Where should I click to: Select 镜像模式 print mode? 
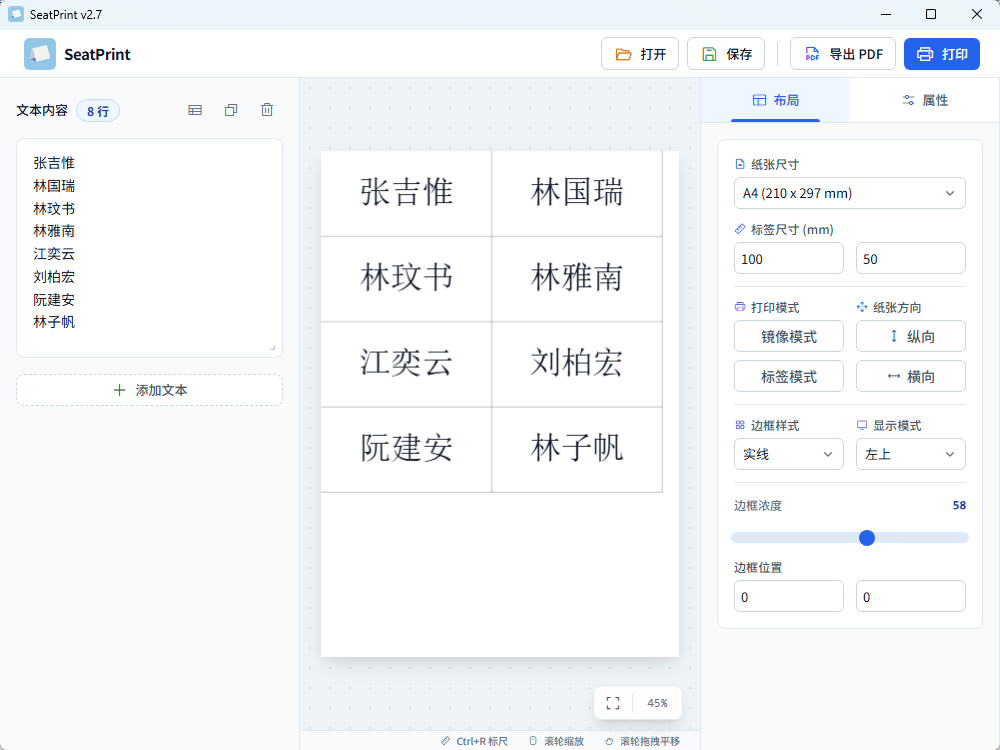click(788, 337)
